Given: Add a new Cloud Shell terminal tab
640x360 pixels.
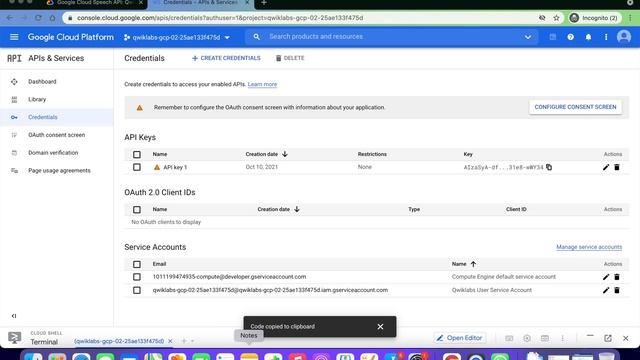Looking at the screenshot, I should 184,341.
